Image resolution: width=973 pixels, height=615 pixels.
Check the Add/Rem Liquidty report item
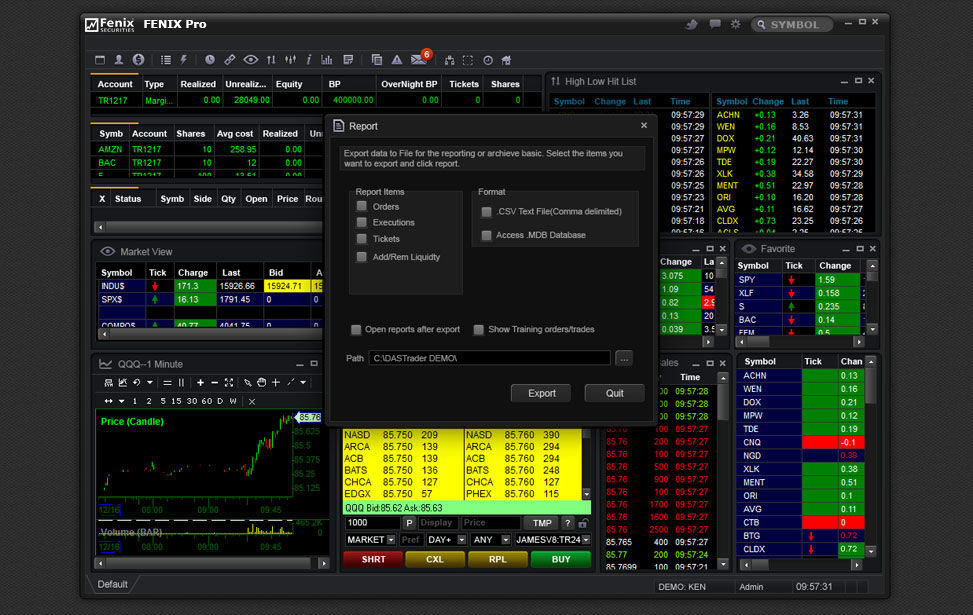tap(362, 256)
